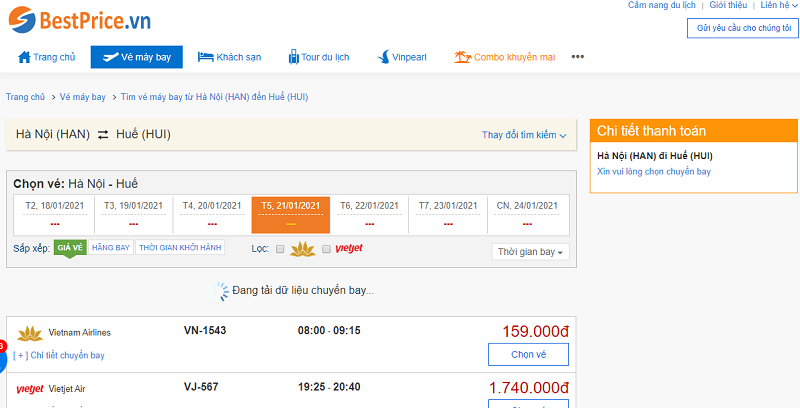The width and height of the screenshot is (800, 408).
Task: Open the Khách sạn menu item
Action: (229, 57)
